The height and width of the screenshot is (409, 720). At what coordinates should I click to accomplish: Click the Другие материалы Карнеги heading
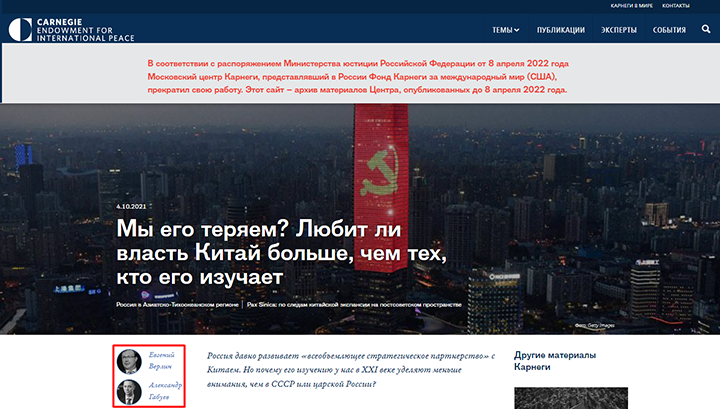tap(554, 361)
